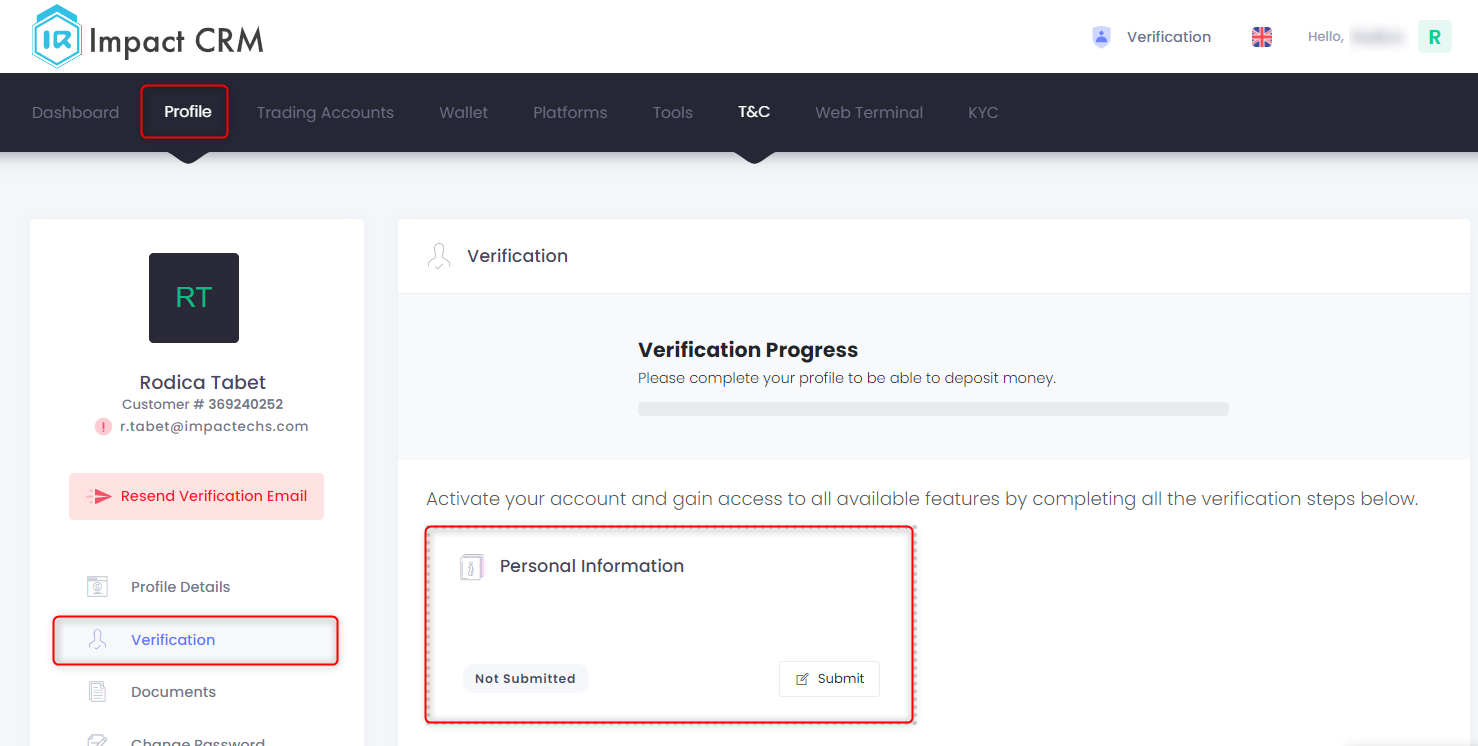This screenshot has height=746, width=1478.
Task: Click the Impact CRM logo icon
Action: [55, 36]
